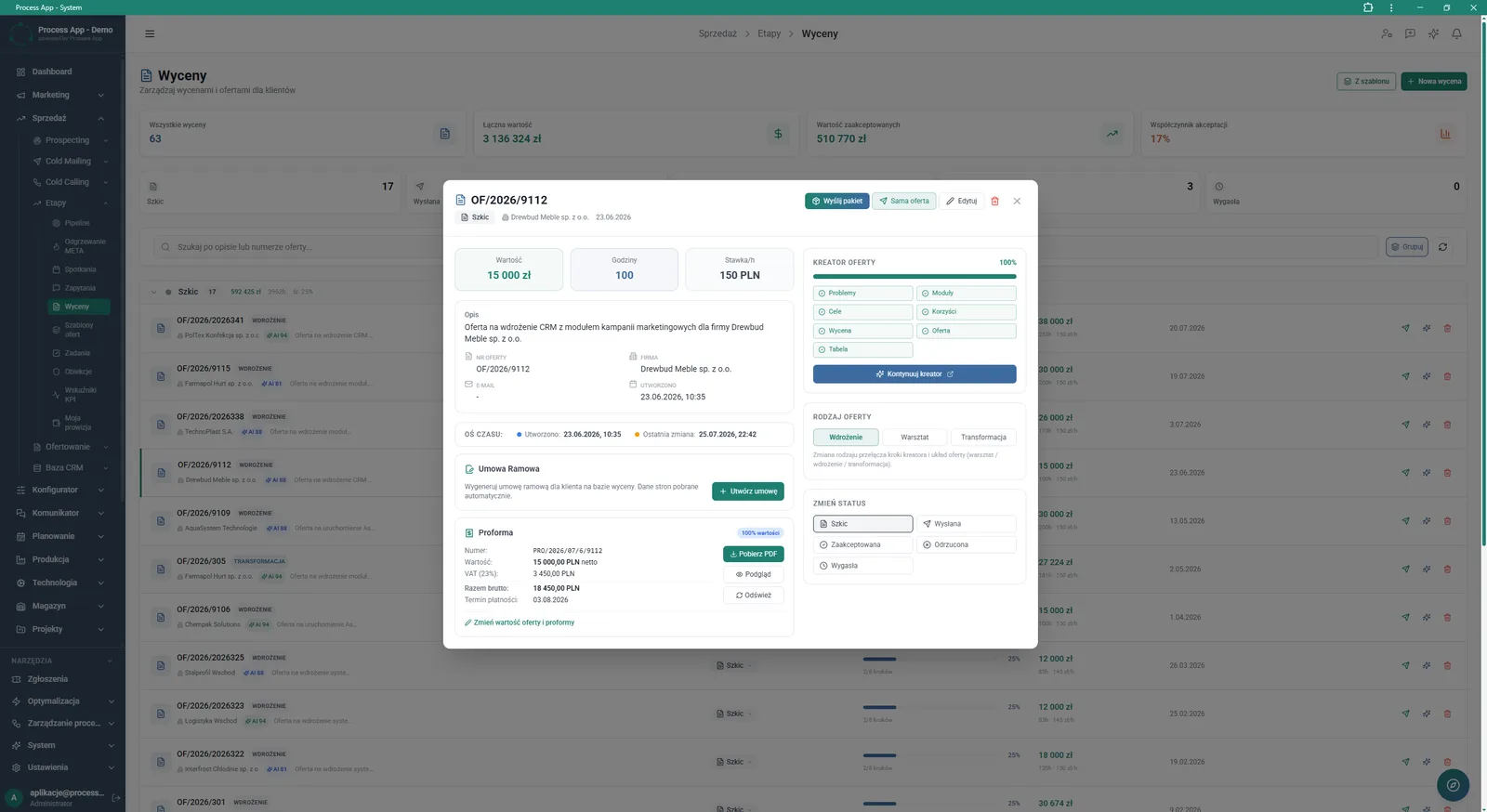Expand the Prospecting submenu

click(70, 140)
